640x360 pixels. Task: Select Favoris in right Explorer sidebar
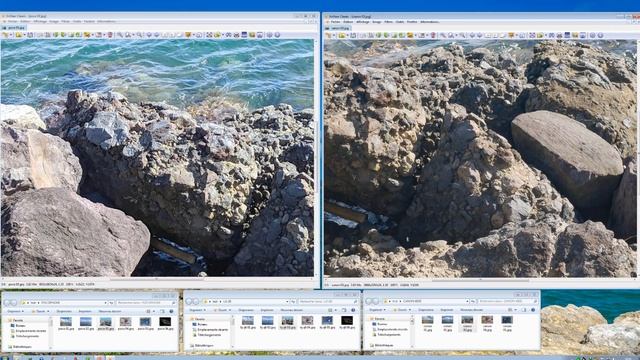[378, 319]
